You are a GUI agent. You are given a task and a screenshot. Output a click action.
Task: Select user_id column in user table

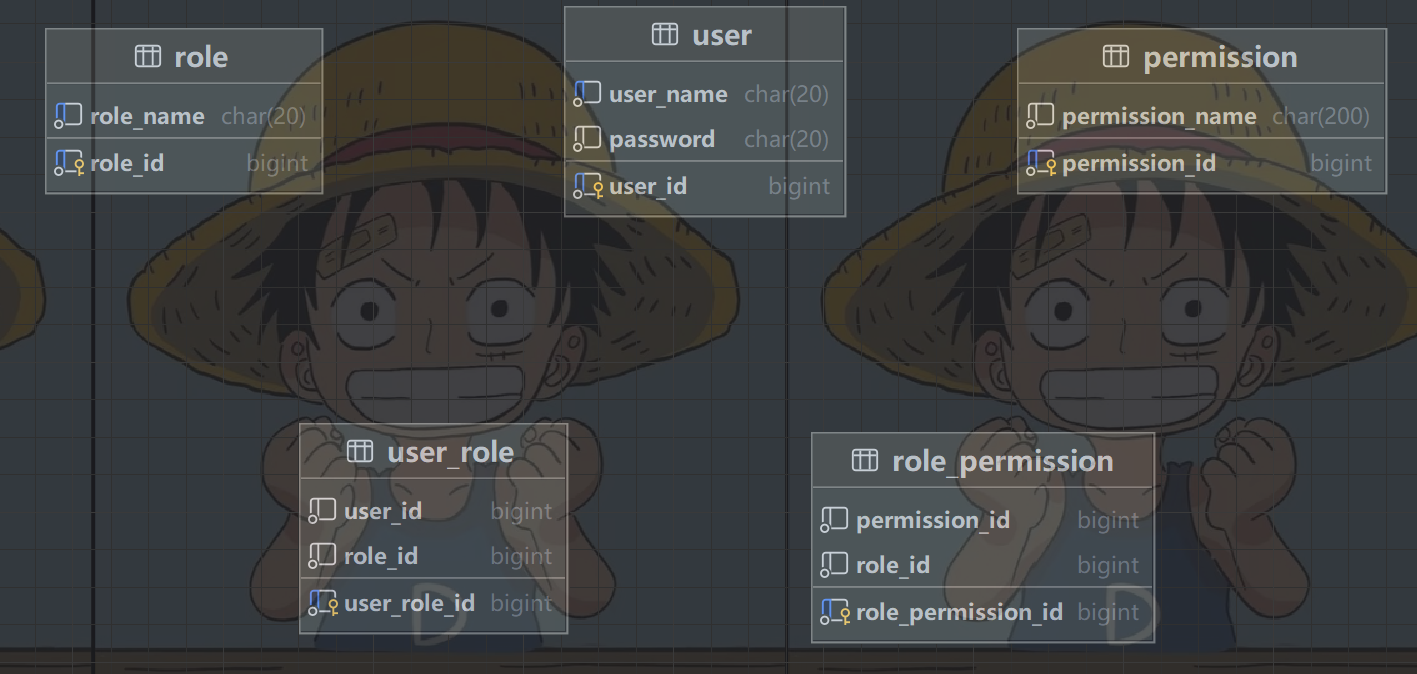coord(648,186)
